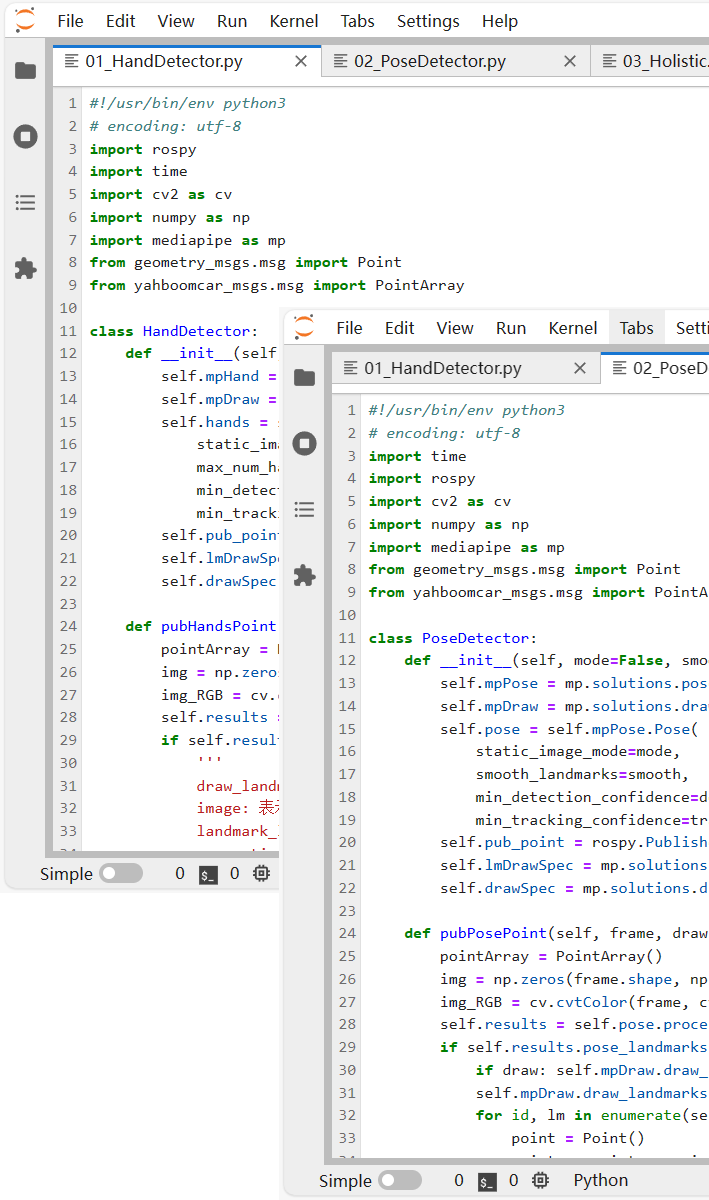Click 'import cv2 as cv' in back window editor
The height and width of the screenshot is (1200, 709).
161,194
